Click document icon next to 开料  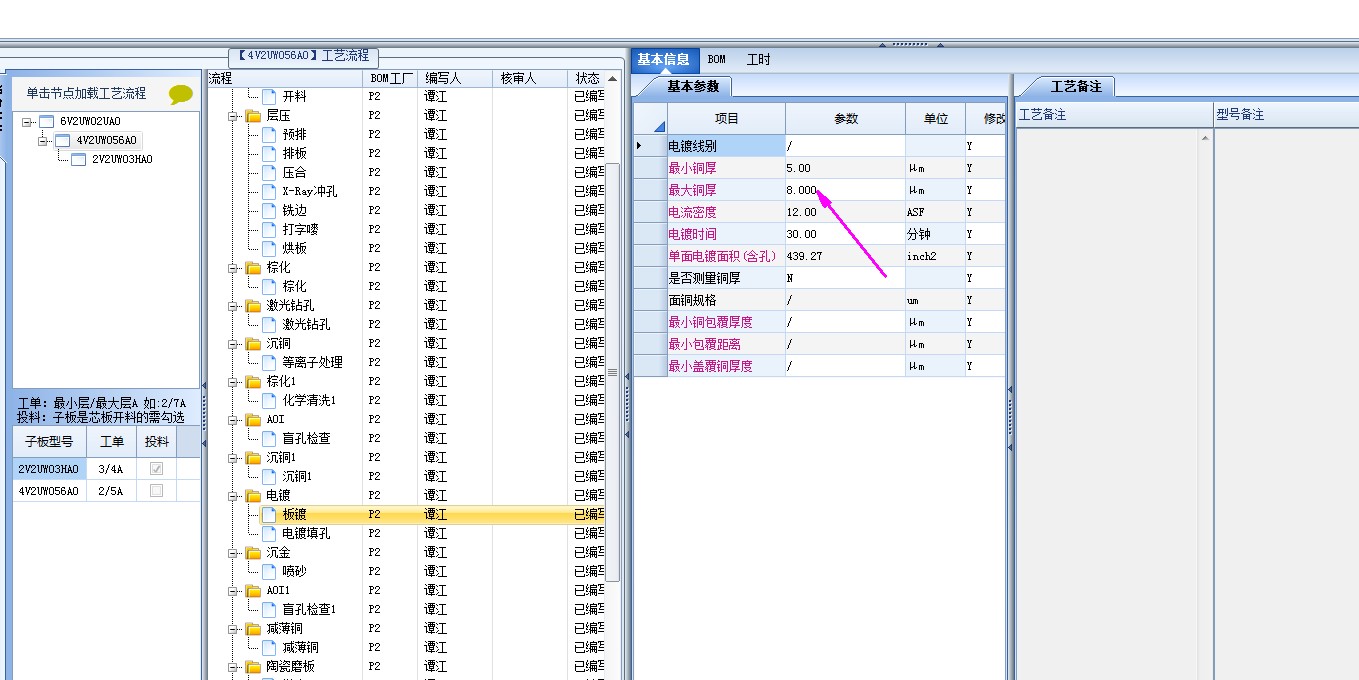point(269,97)
